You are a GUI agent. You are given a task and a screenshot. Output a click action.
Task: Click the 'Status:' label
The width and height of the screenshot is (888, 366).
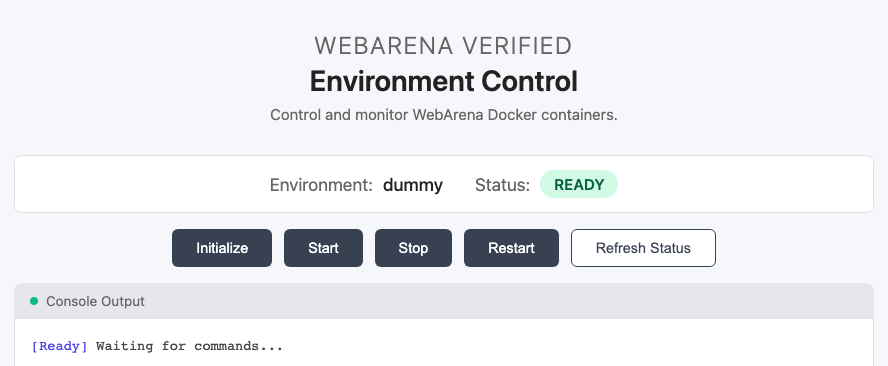click(502, 185)
